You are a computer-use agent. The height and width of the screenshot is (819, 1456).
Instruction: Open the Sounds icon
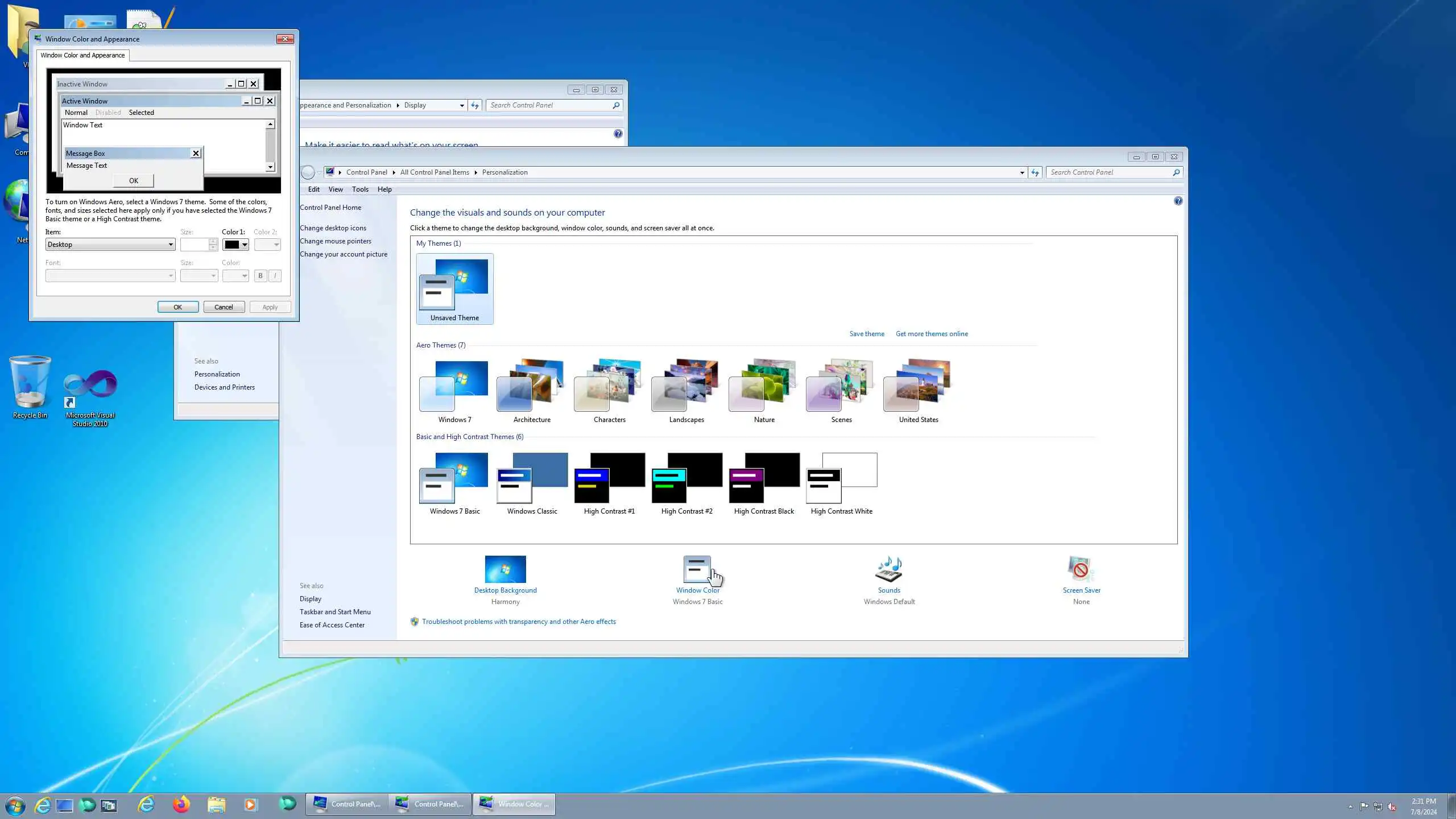point(889,570)
